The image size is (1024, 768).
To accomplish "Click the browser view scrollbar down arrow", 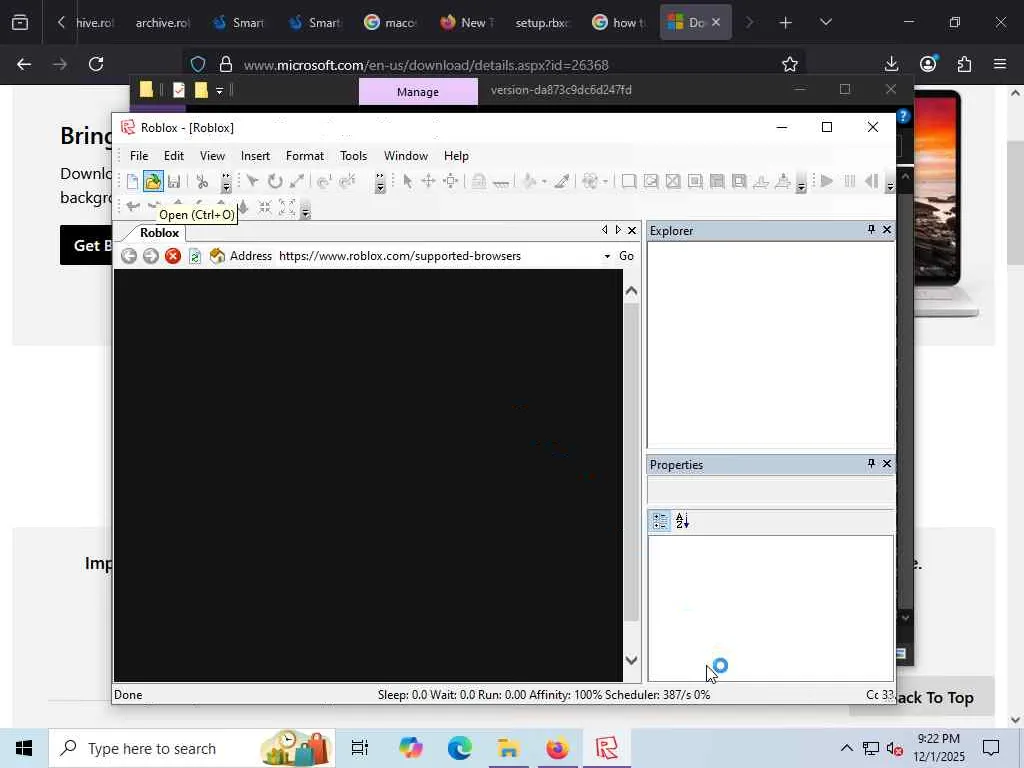I will click(x=632, y=660).
